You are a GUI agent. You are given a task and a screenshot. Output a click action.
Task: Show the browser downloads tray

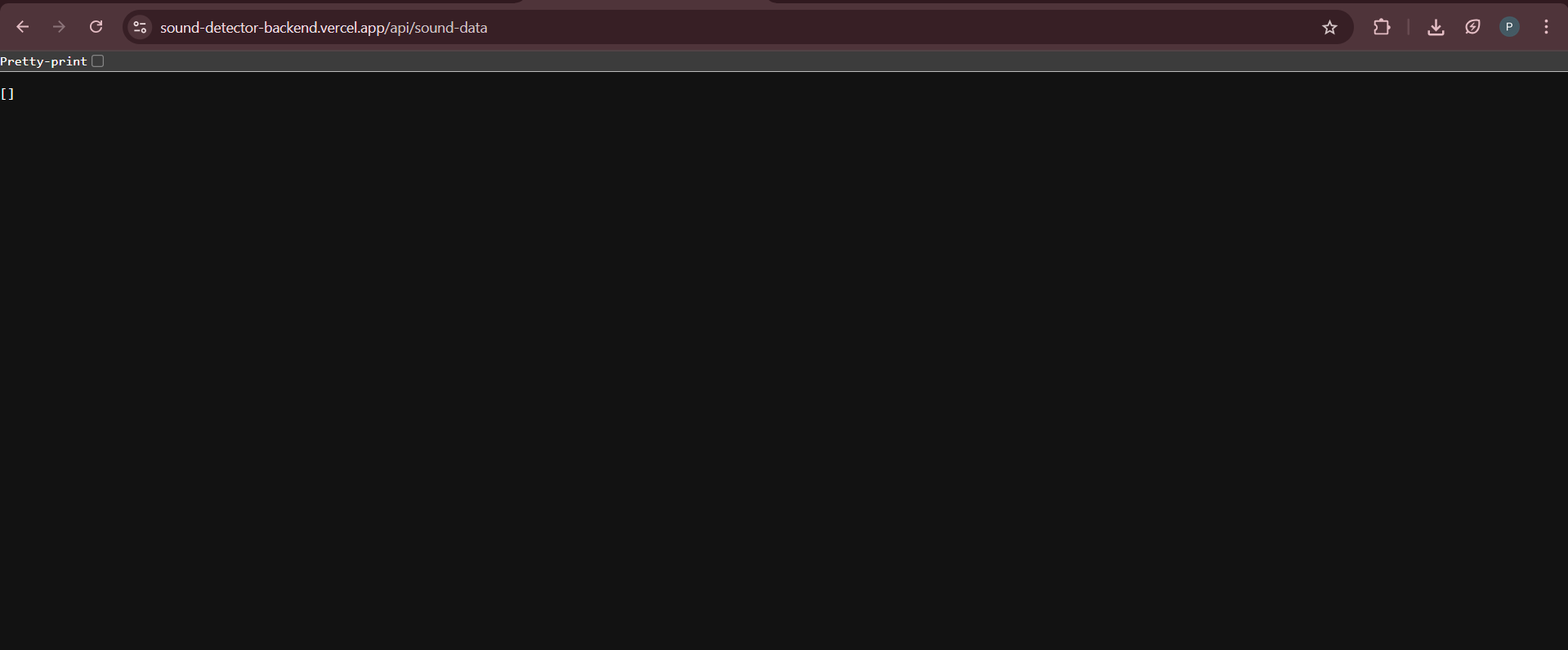click(1436, 28)
